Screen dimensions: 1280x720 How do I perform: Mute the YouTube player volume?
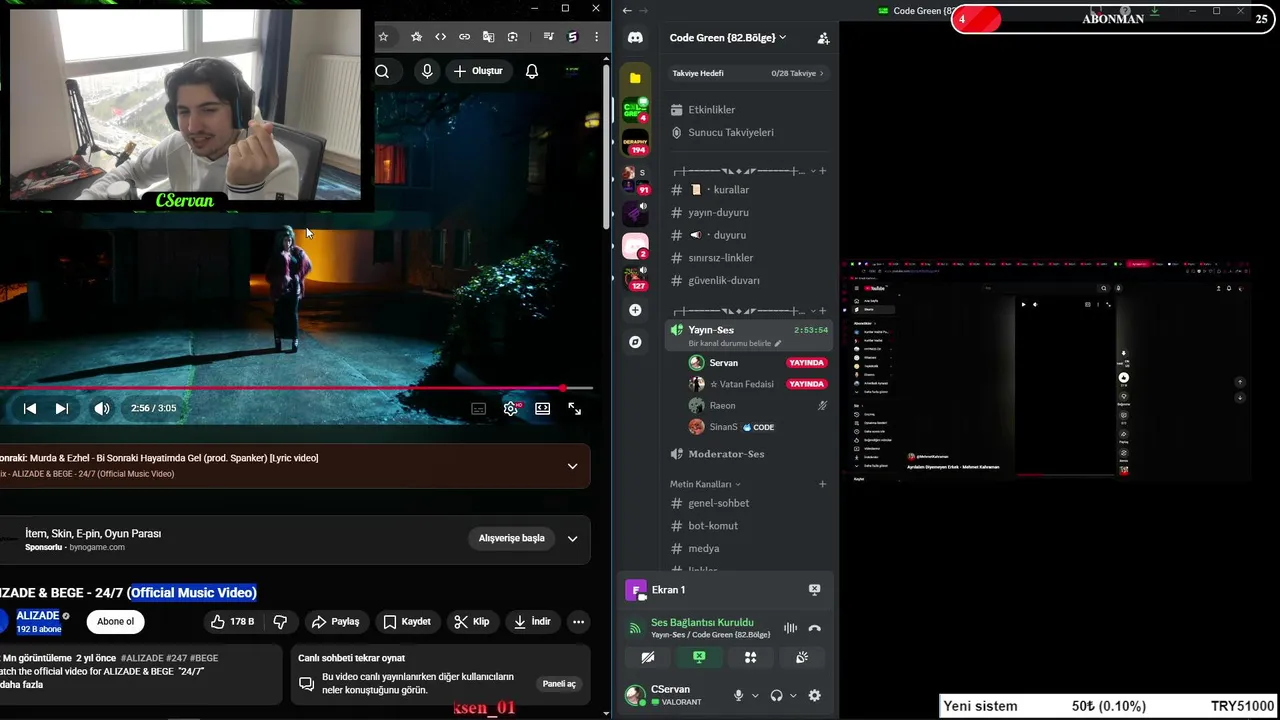102,408
